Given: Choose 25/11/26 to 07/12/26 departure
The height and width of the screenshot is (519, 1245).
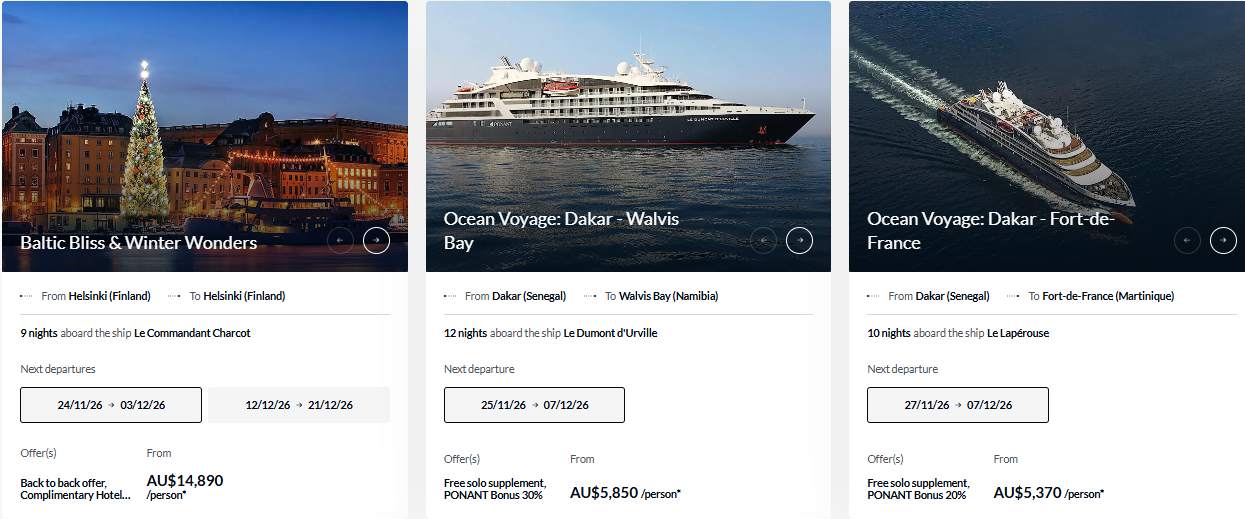Looking at the screenshot, I should pyautogui.click(x=534, y=405).
